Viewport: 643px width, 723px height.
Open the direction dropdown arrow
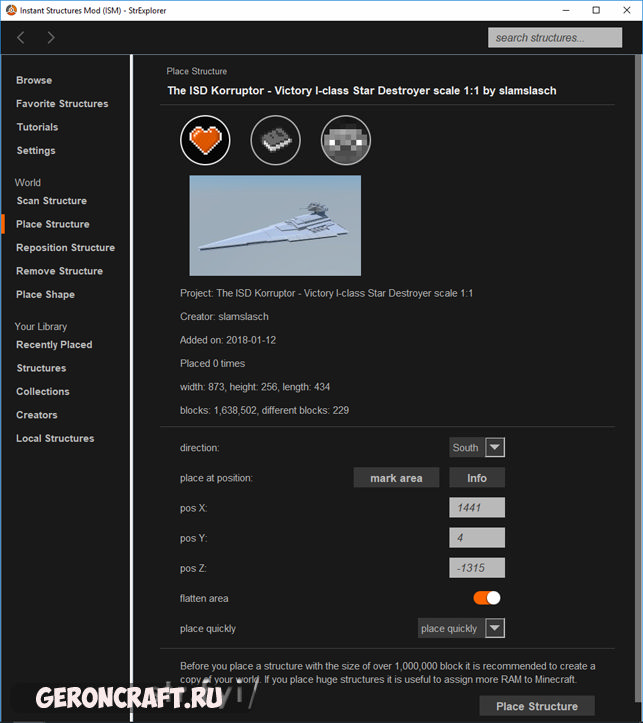pos(495,447)
